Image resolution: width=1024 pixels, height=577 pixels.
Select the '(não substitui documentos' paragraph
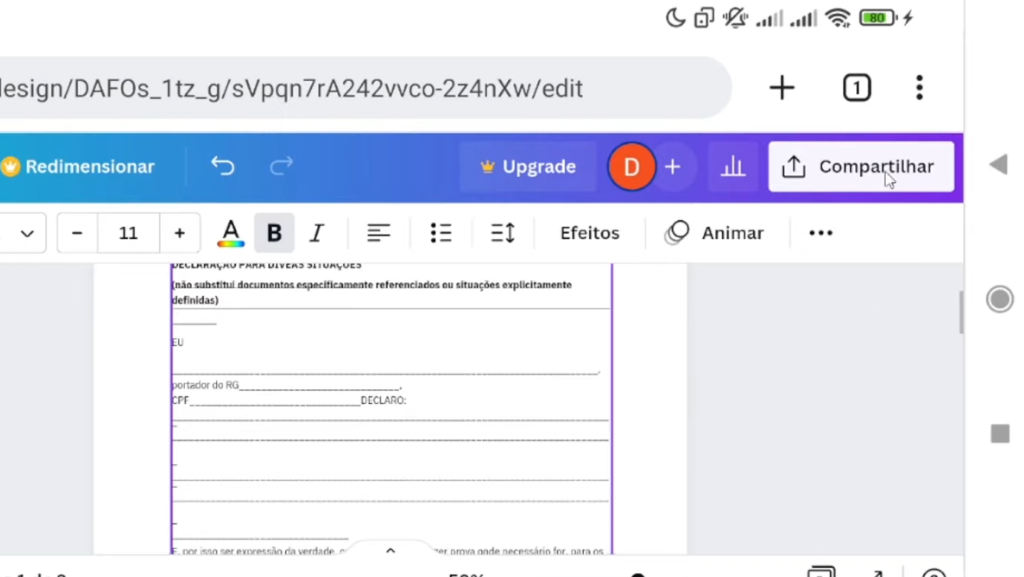372,292
